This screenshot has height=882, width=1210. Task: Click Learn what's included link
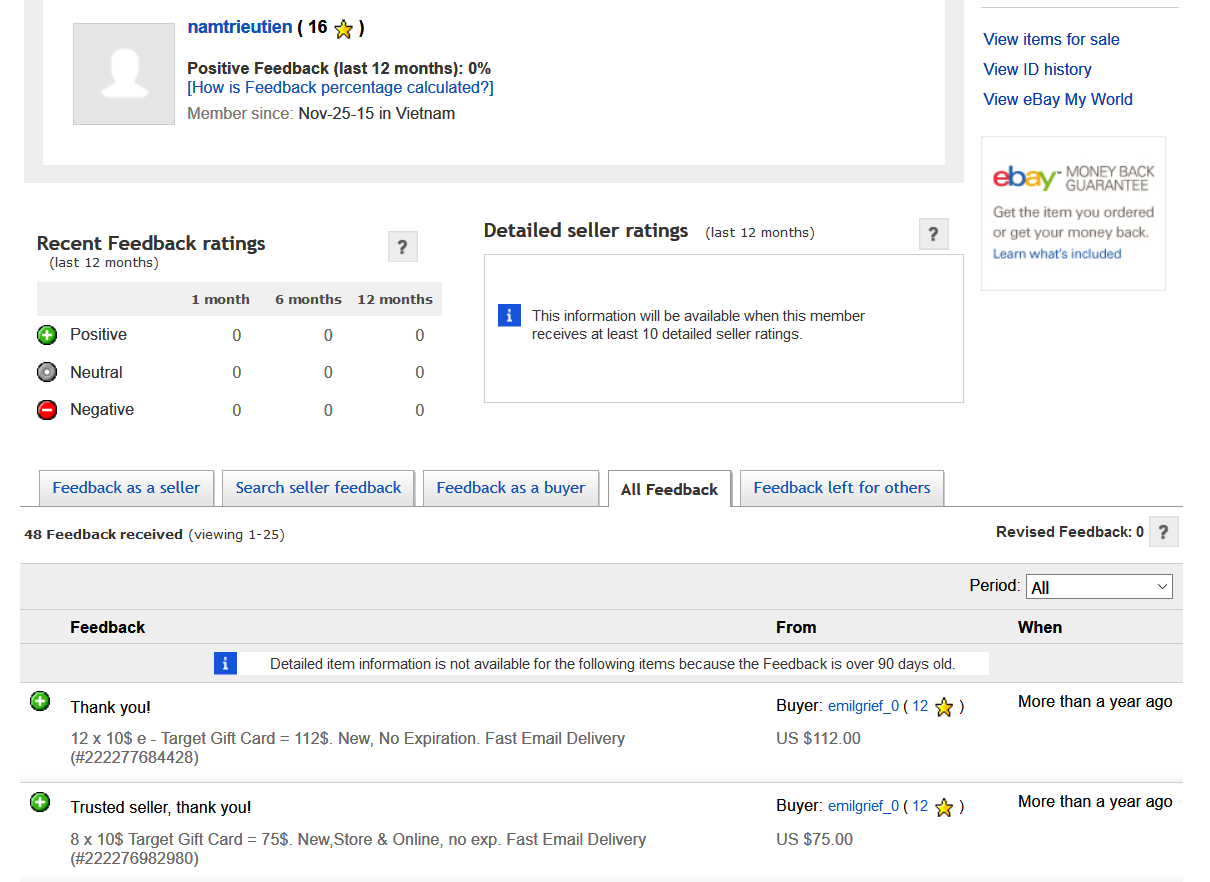point(1056,254)
